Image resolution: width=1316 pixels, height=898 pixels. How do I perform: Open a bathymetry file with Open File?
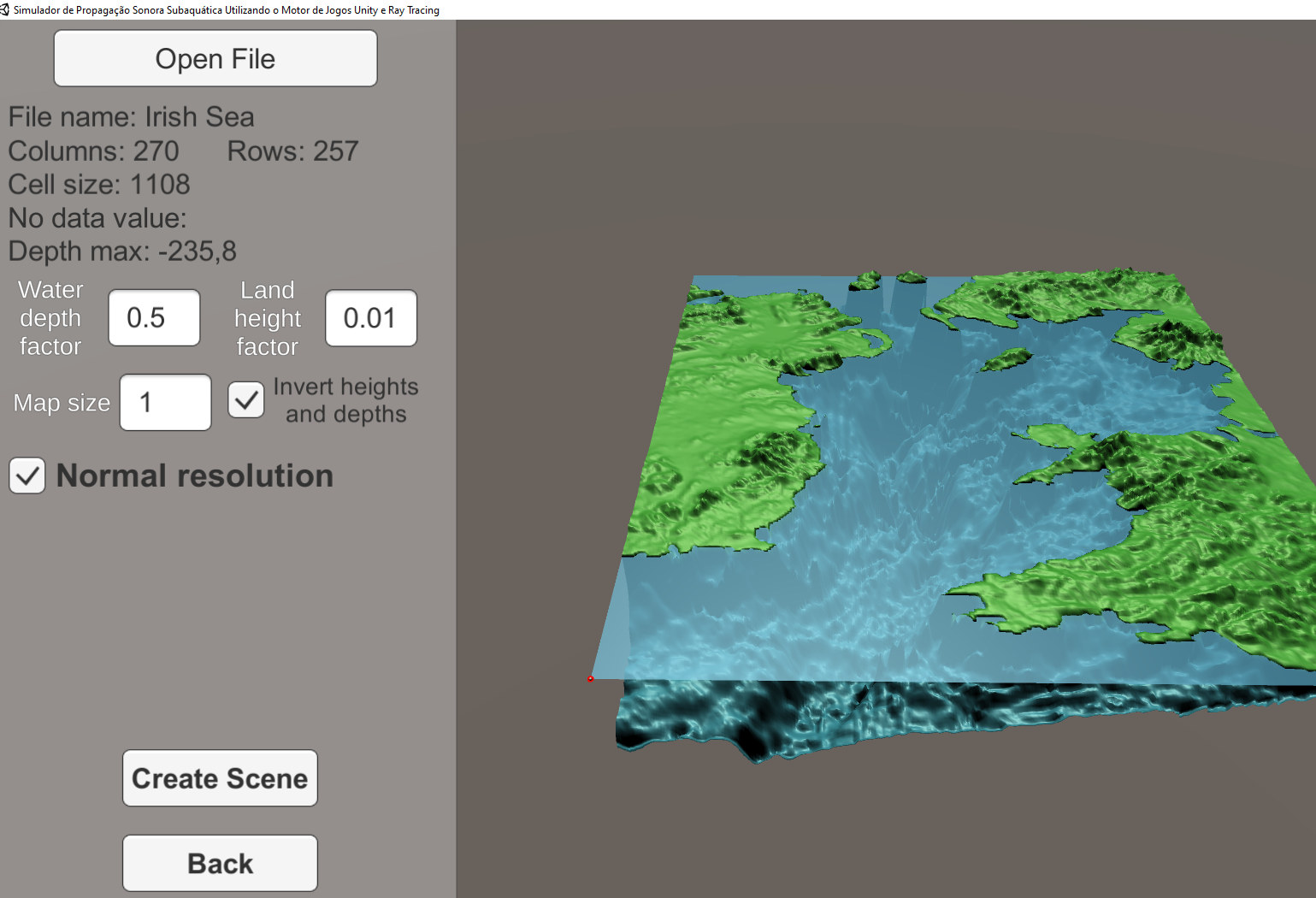[x=215, y=57]
